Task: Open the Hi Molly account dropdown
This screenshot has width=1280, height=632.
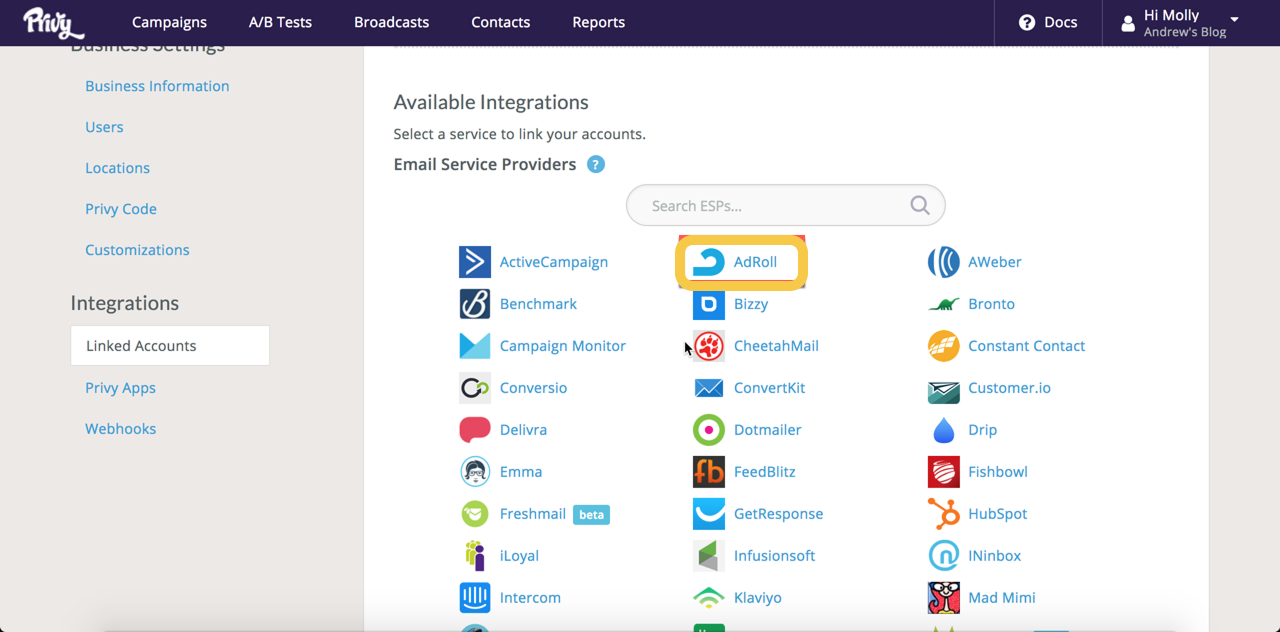Action: coord(1184,23)
